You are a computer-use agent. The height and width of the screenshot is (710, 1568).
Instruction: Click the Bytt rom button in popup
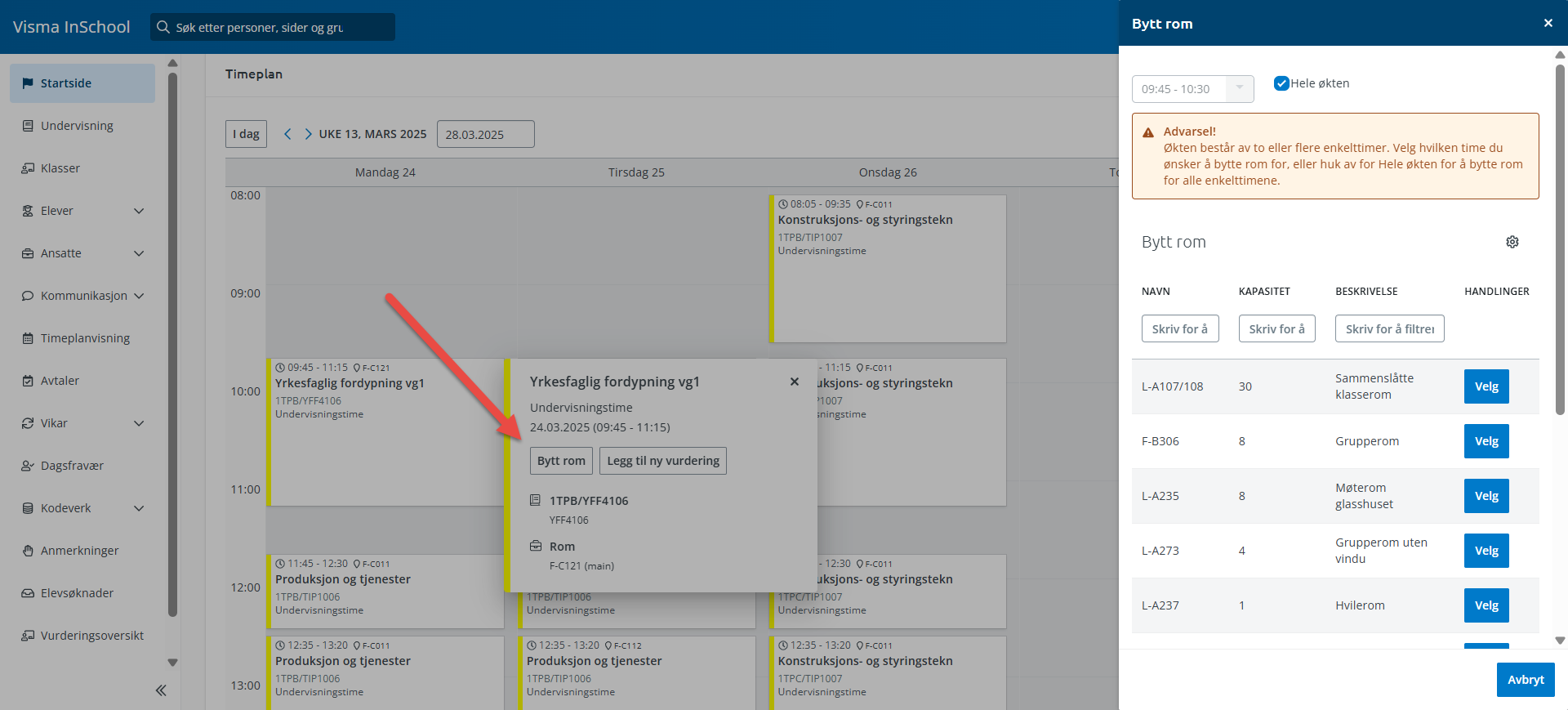[561, 461]
